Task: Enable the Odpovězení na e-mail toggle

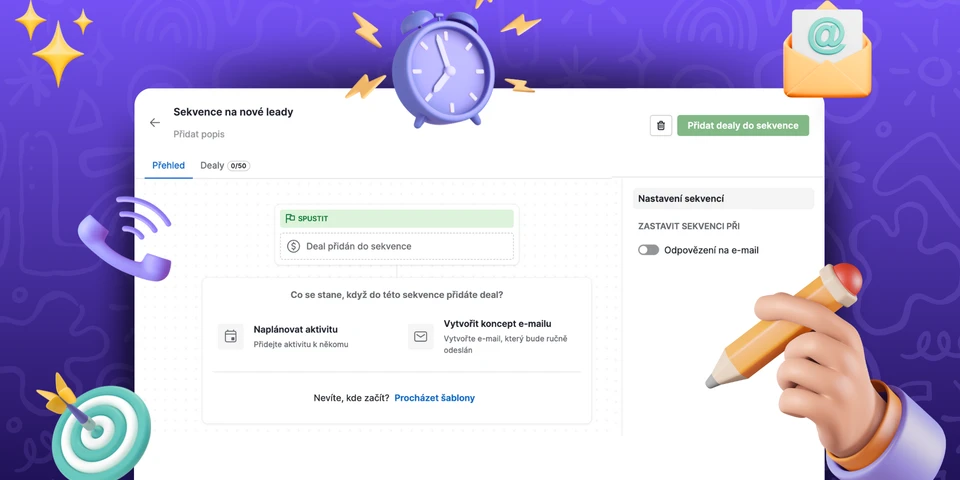Action: pos(649,250)
